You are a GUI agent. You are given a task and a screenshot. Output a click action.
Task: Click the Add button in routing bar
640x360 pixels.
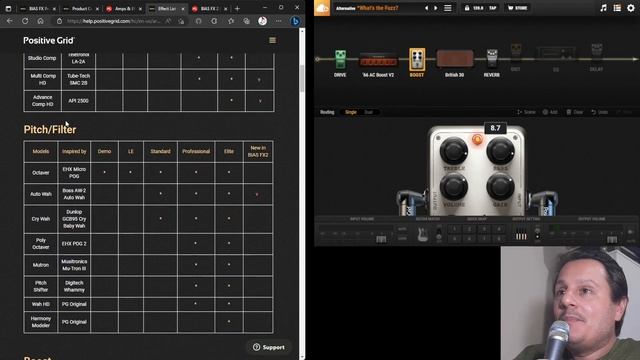550,112
